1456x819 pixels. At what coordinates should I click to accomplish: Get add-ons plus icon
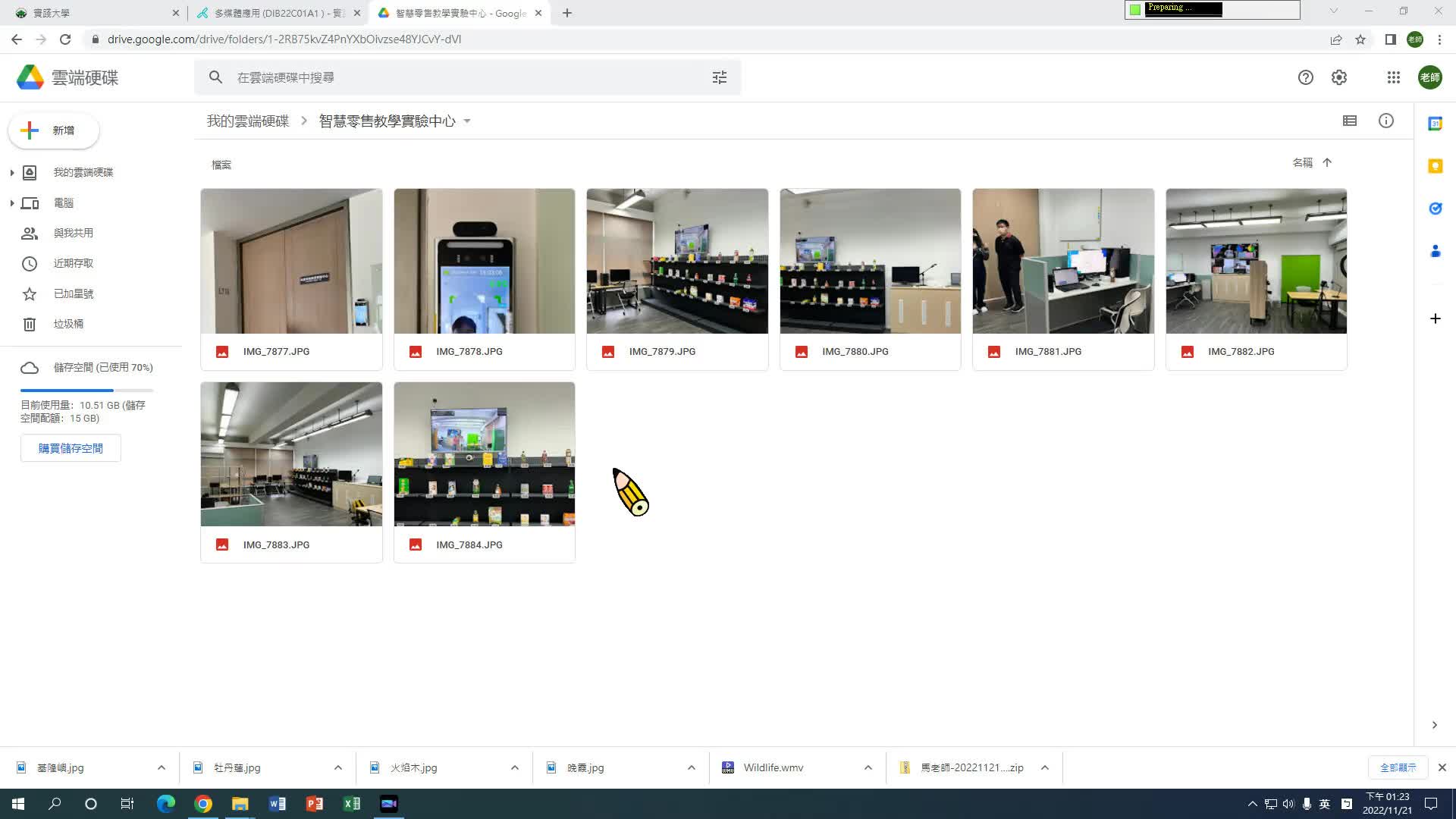tap(1435, 318)
